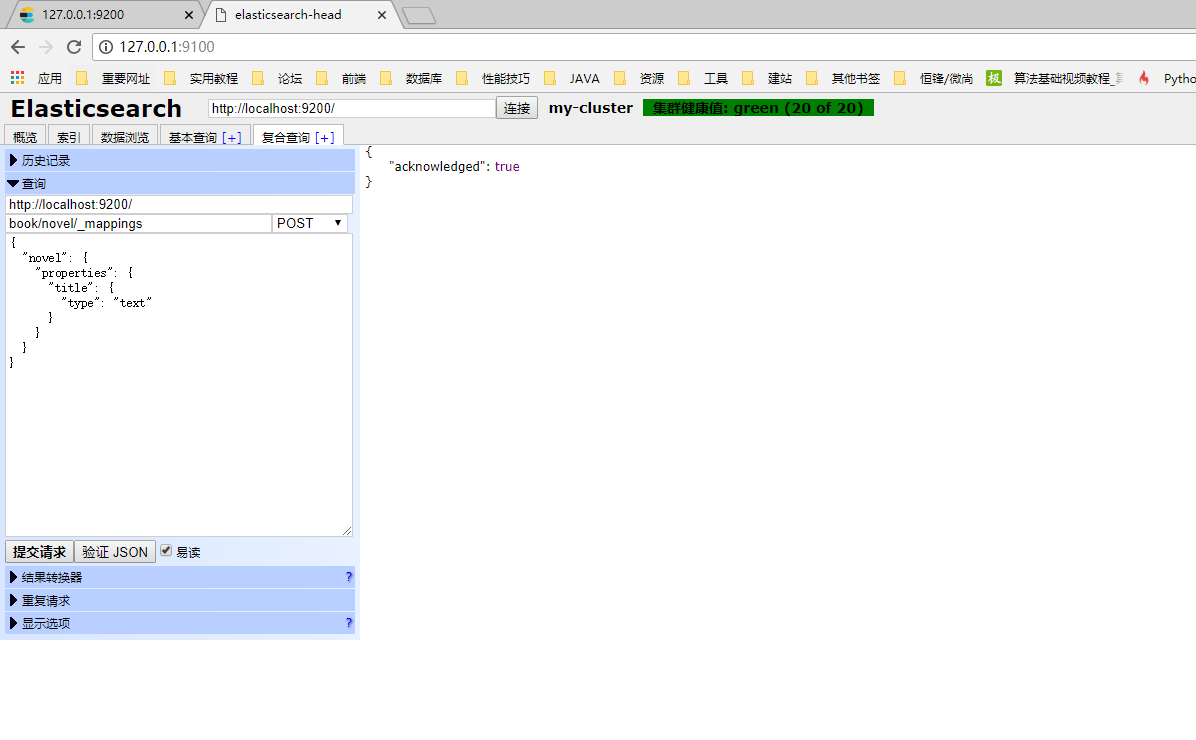This screenshot has width=1196, height=740.
Task: Expand the 历史记录 history section
Action: coord(181,160)
